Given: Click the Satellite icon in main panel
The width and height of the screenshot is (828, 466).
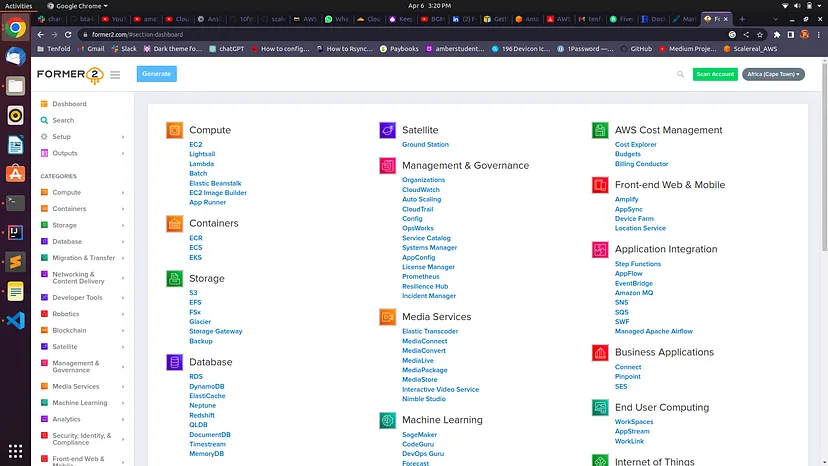Looking at the screenshot, I should [x=387, y=130].
